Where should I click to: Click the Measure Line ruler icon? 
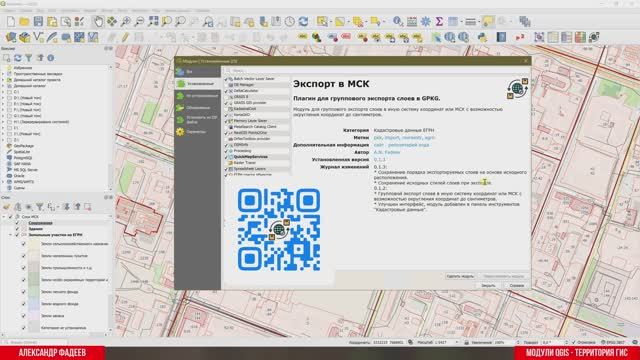coord(470,22)
